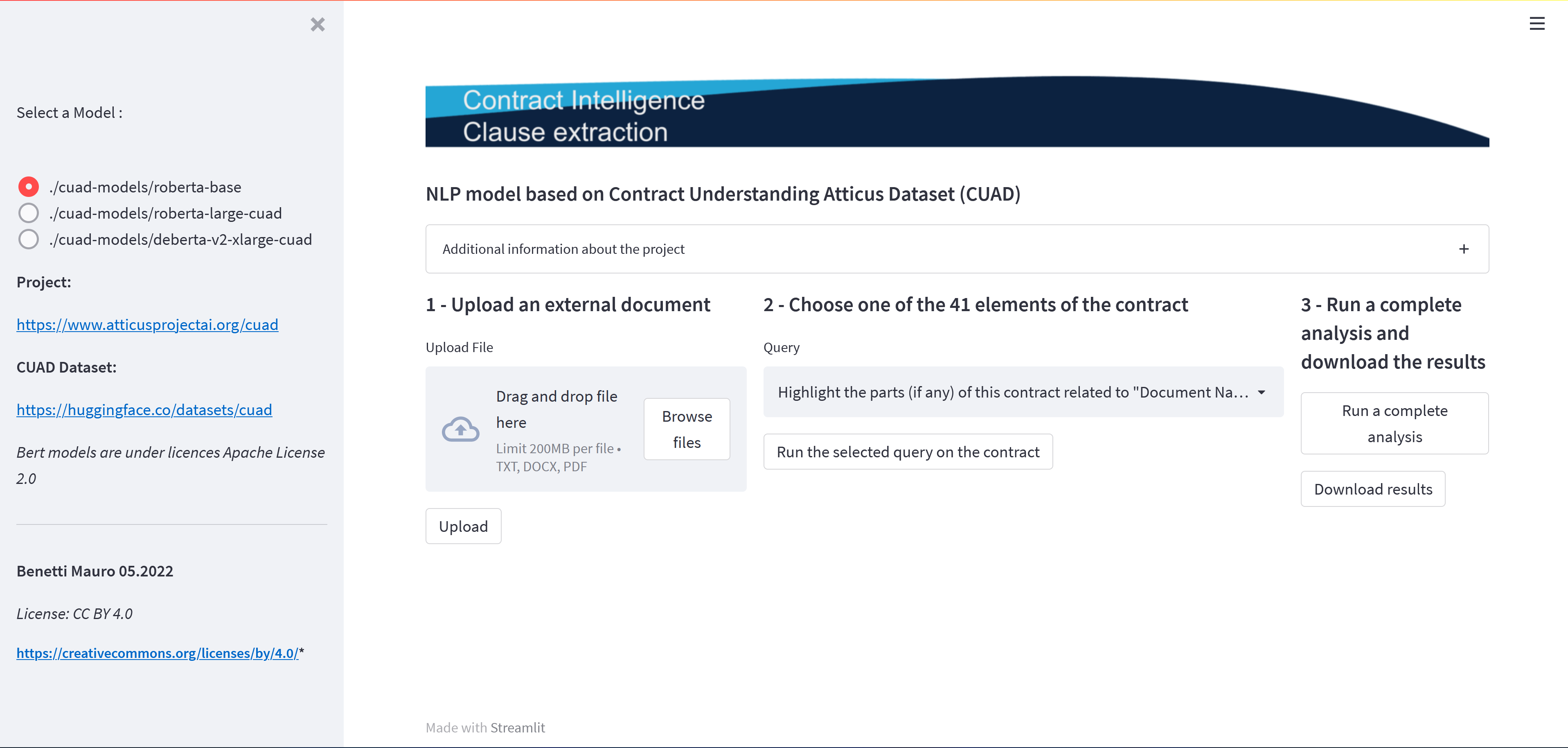Click the Query dropdown arrow icon
The width and height of the screenshot is (1568, 748).
(x=1261, y=392)
